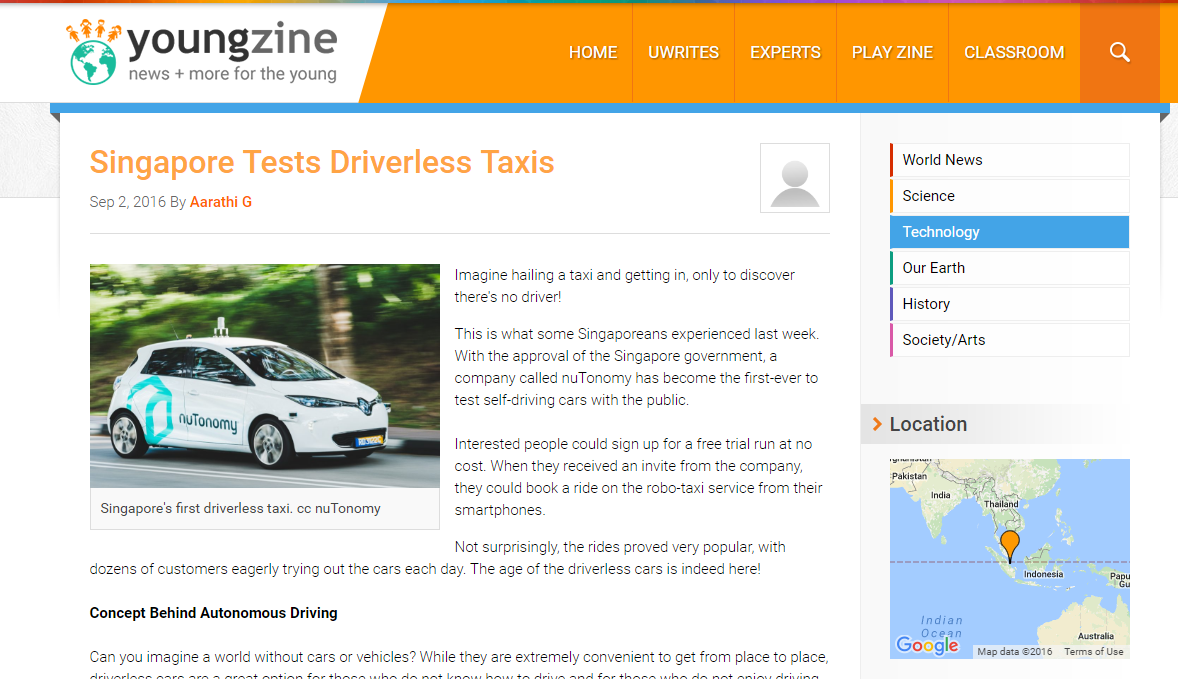
Task: Click the date 'Sep 2, 2016'
Action: pyautogui.click(x=128, y=202)
